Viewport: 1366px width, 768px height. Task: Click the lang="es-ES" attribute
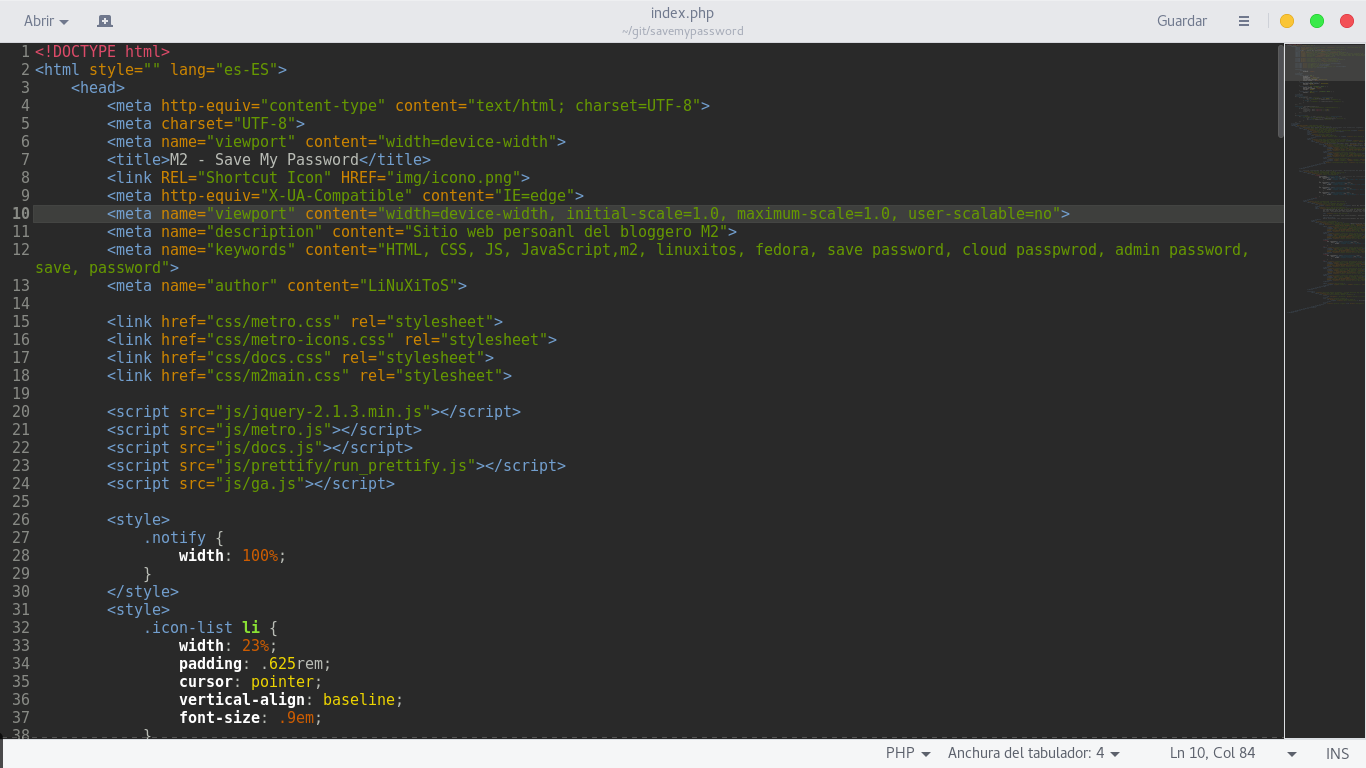(x=224, y=70)
